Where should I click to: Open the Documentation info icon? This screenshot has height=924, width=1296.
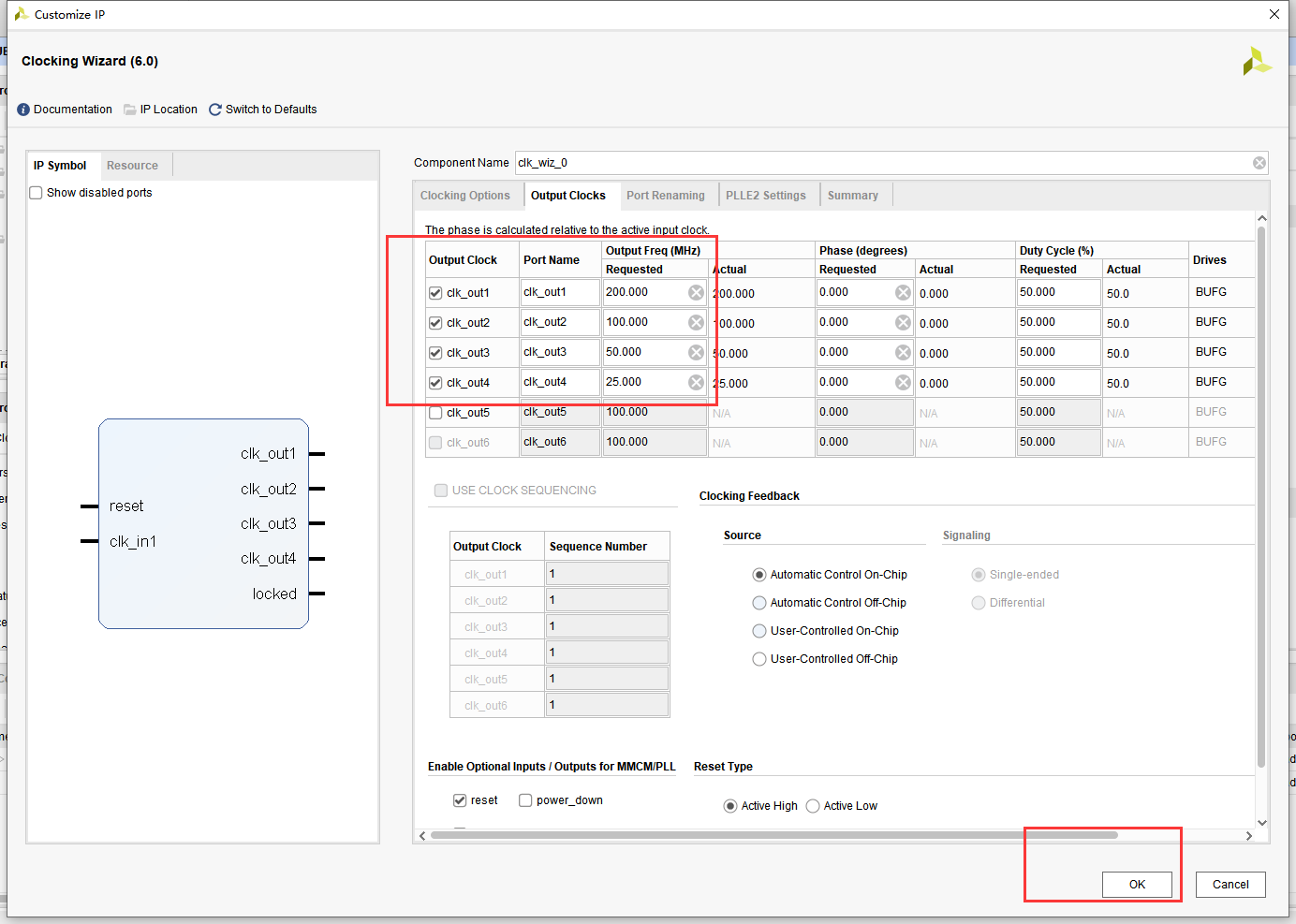click(23, 110)
